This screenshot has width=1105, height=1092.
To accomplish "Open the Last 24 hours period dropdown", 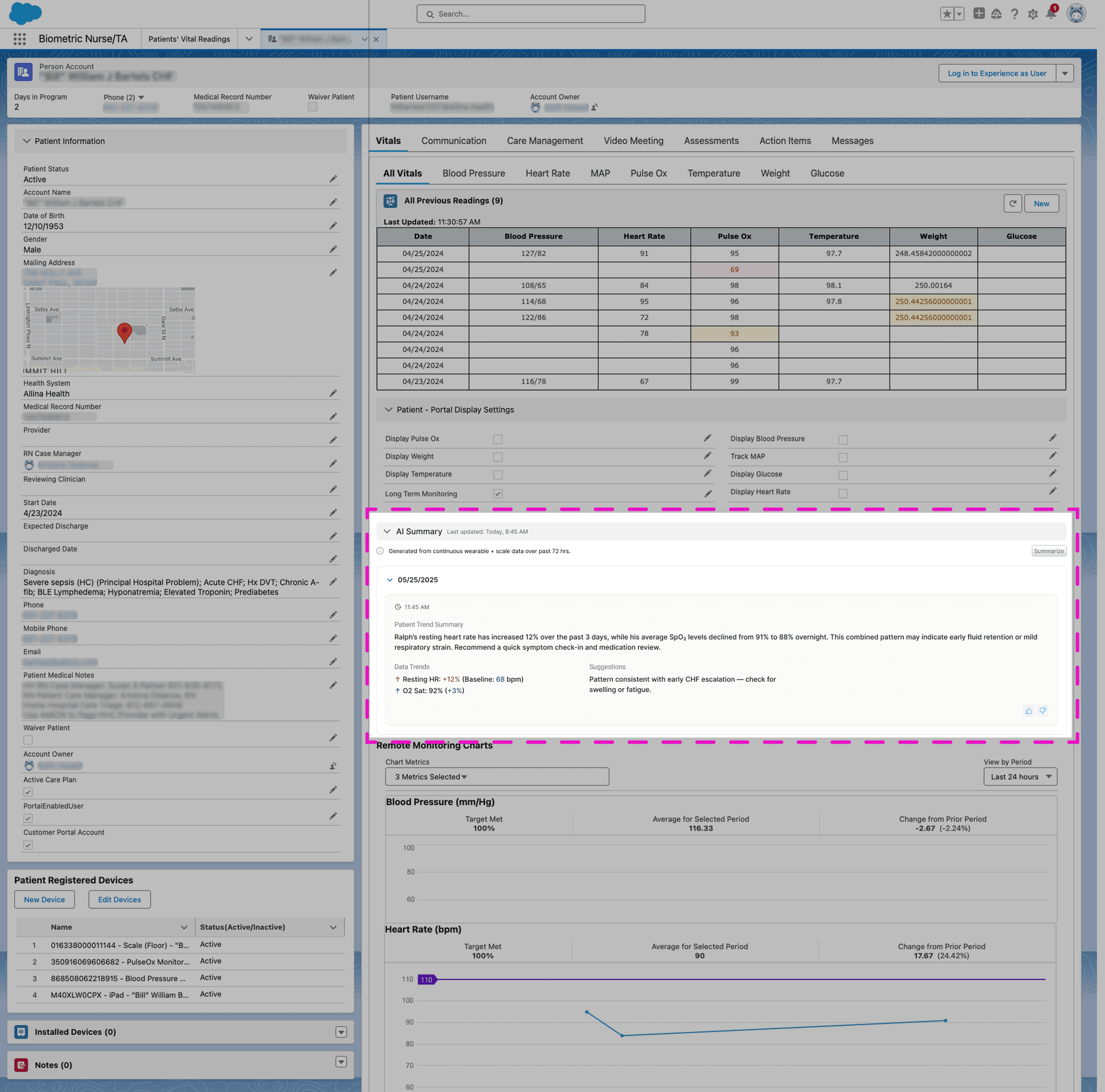I will [1020, 777].
